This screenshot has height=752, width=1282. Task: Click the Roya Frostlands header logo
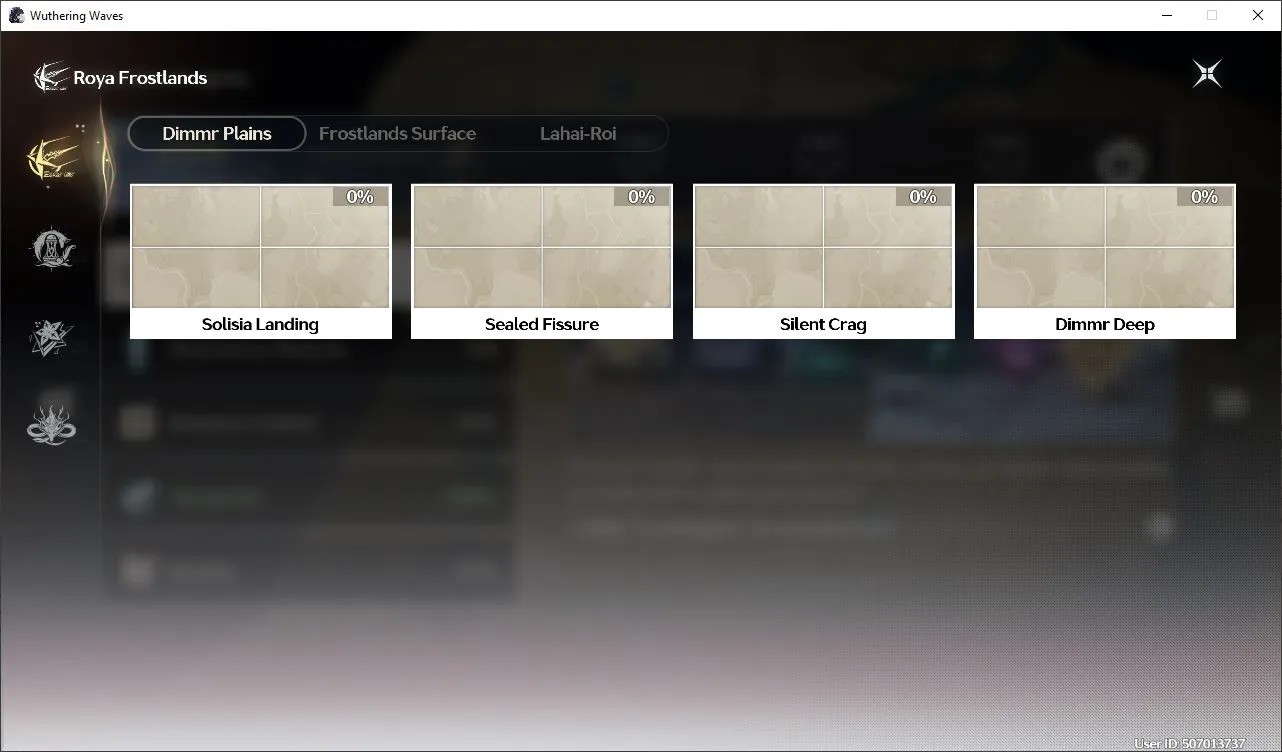click(50, 77)
